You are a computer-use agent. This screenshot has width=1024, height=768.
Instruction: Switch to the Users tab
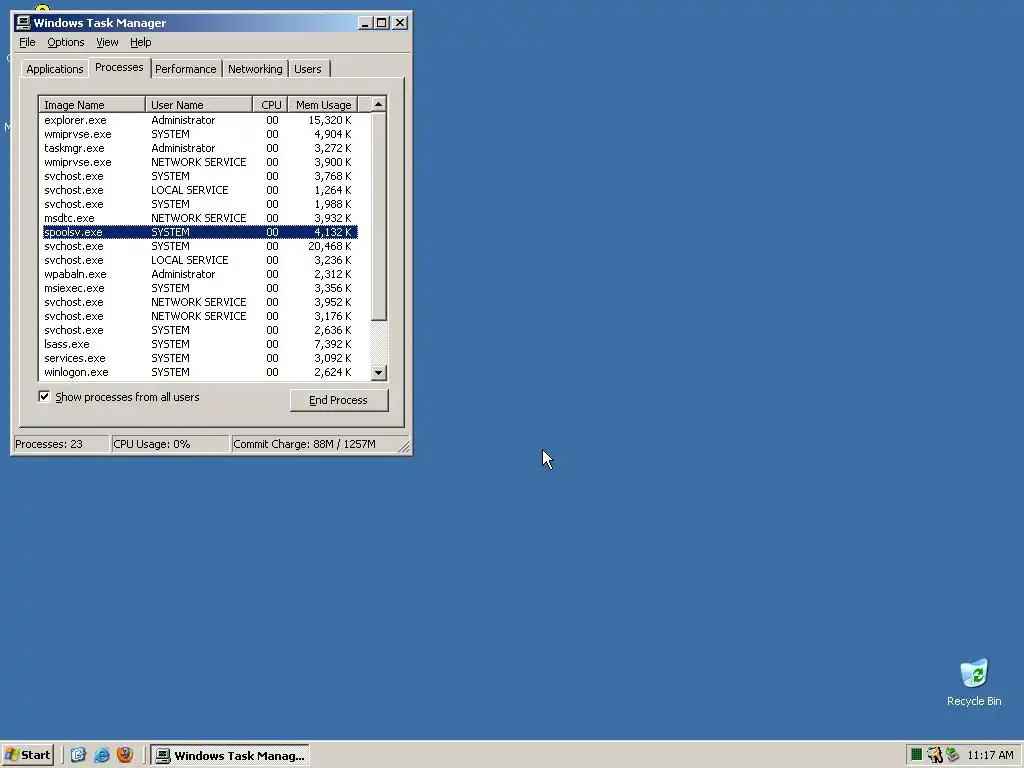pyautogui.click(x=308, y=69)
